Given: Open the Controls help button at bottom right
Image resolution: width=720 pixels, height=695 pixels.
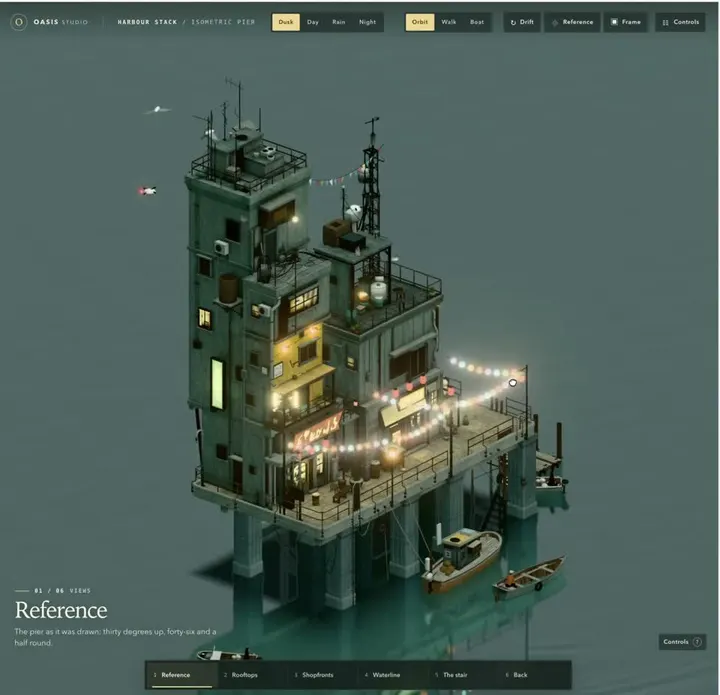Looking at the screenshot, I should 682,642.
